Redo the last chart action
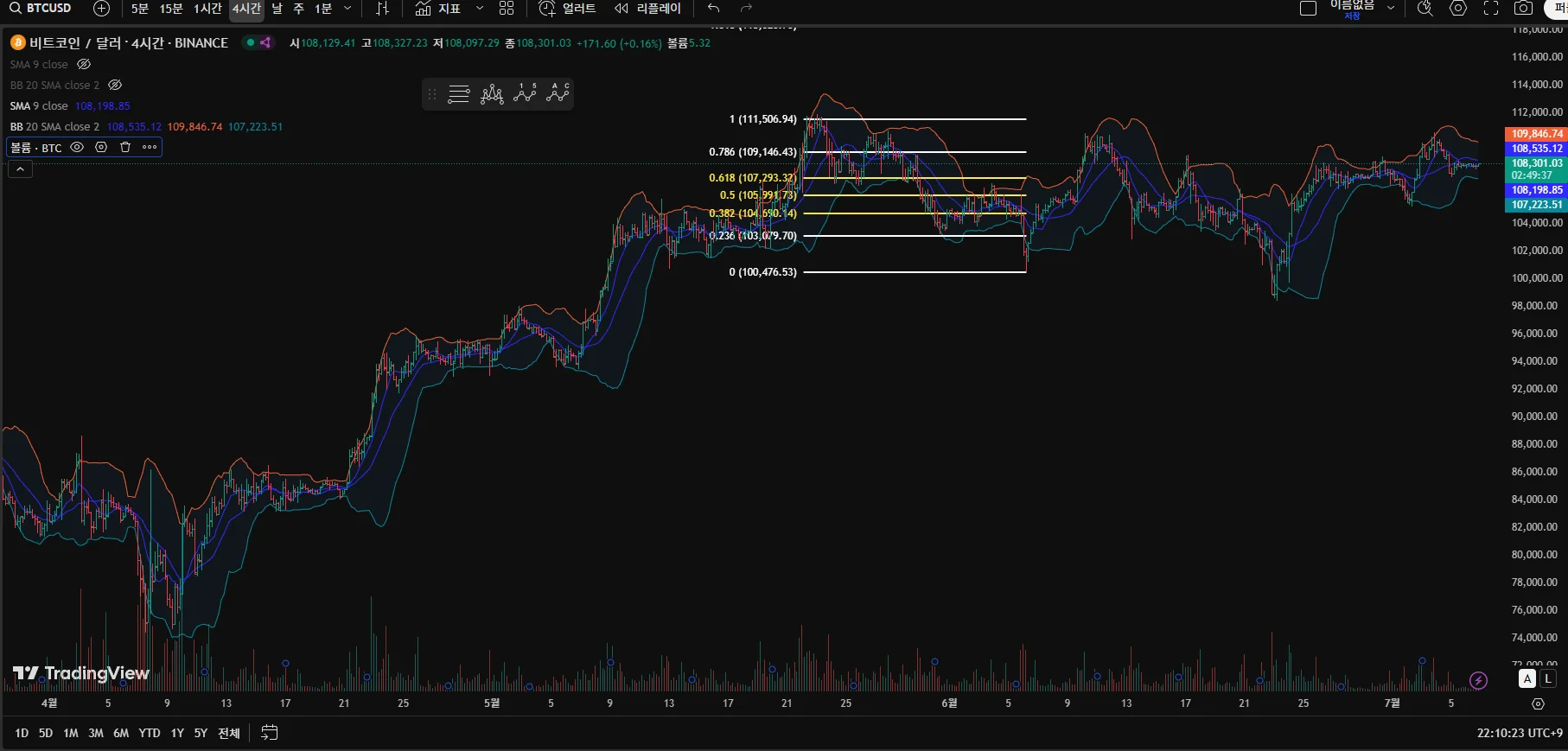 (746, 9)
